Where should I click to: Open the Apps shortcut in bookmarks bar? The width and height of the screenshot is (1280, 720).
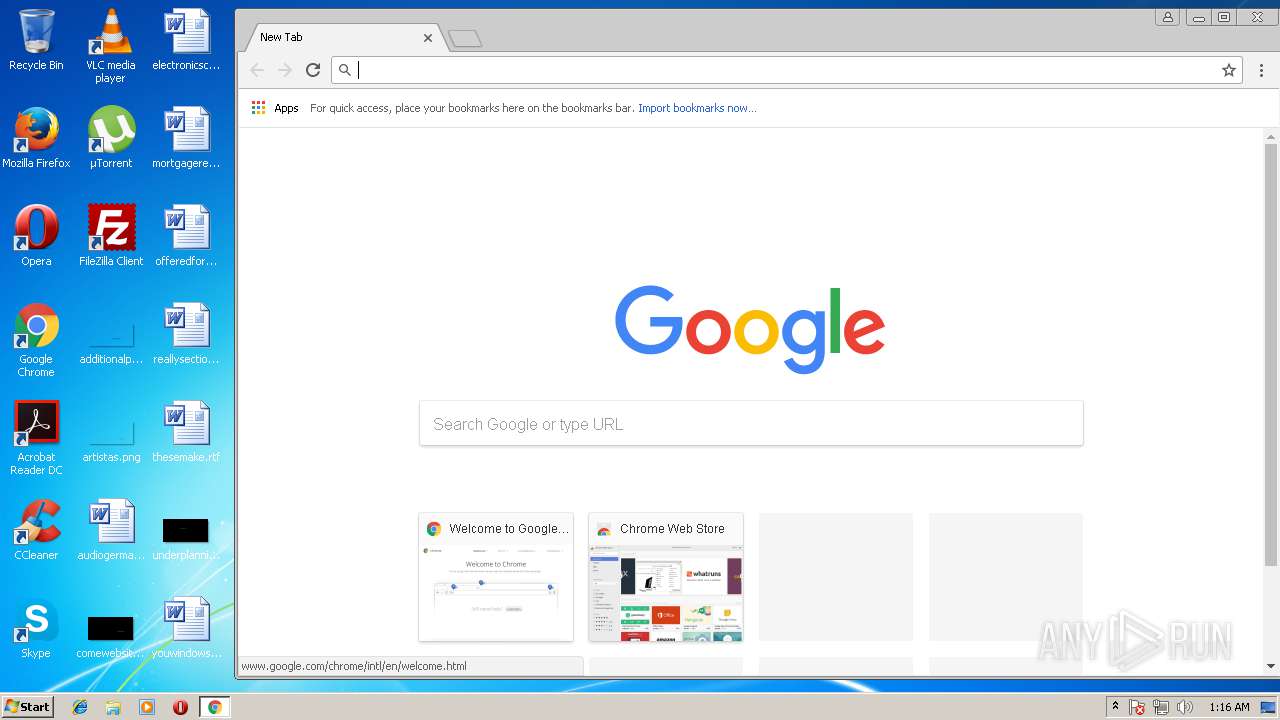click(x=275, y=108)
